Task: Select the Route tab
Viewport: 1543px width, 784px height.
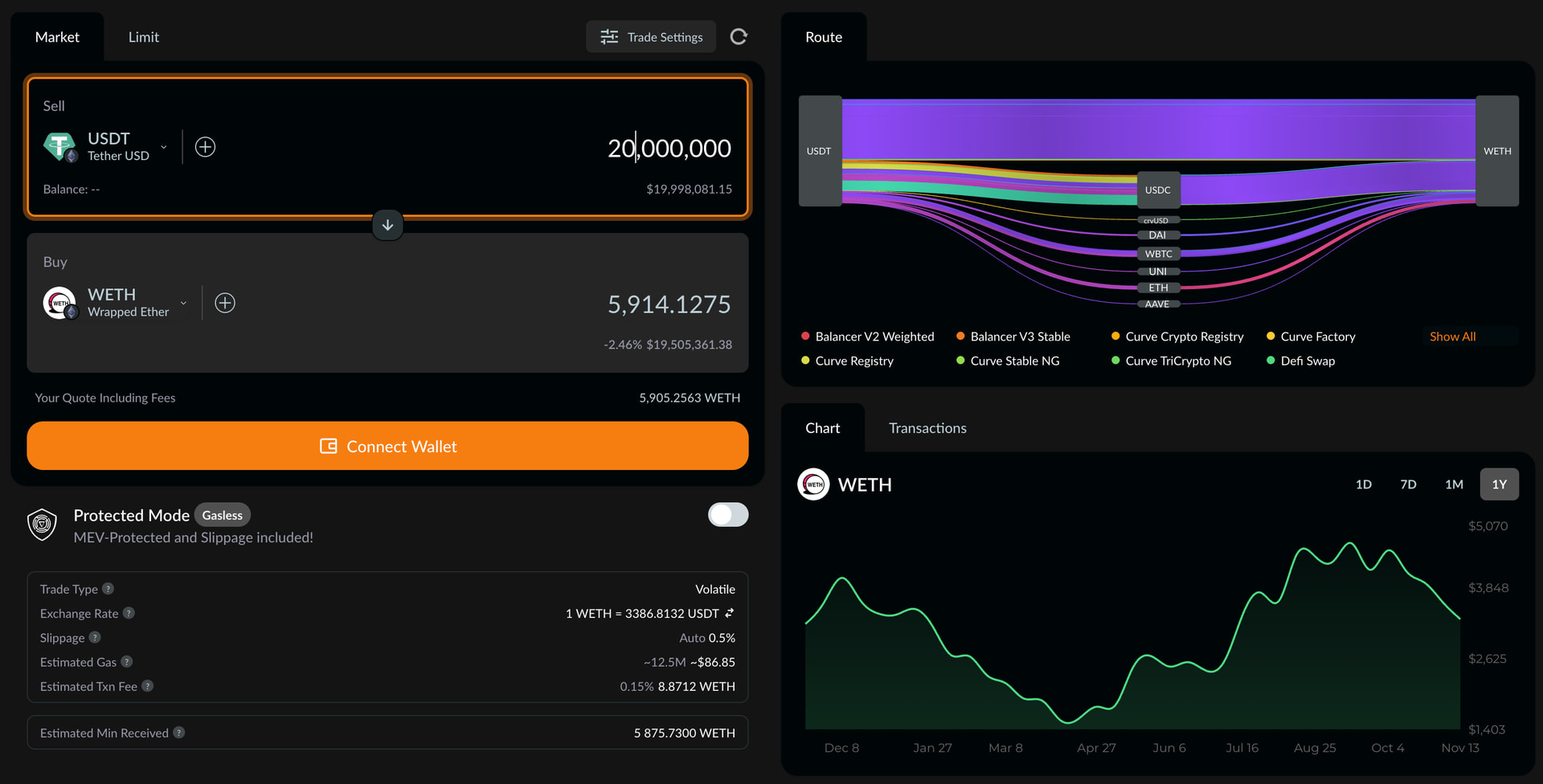Action: point(824,37)
